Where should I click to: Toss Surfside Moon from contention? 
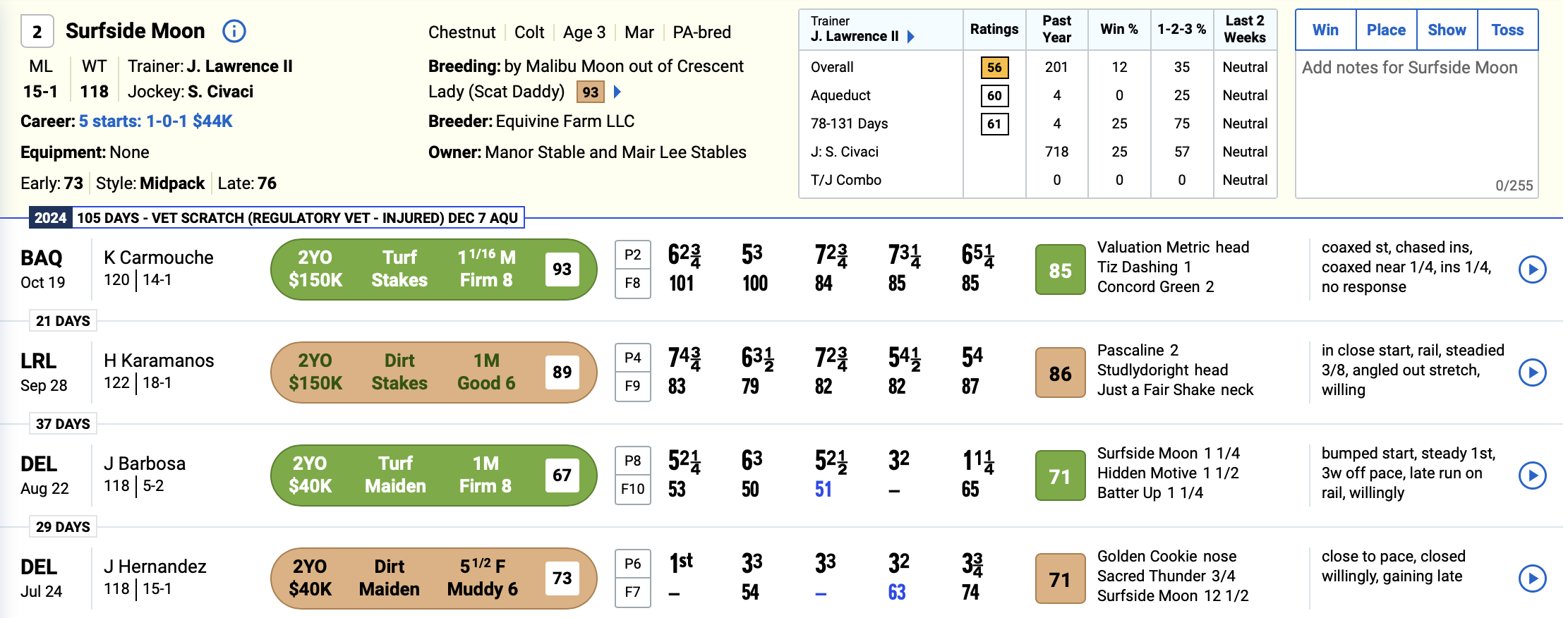click(x=1507, y=30)
